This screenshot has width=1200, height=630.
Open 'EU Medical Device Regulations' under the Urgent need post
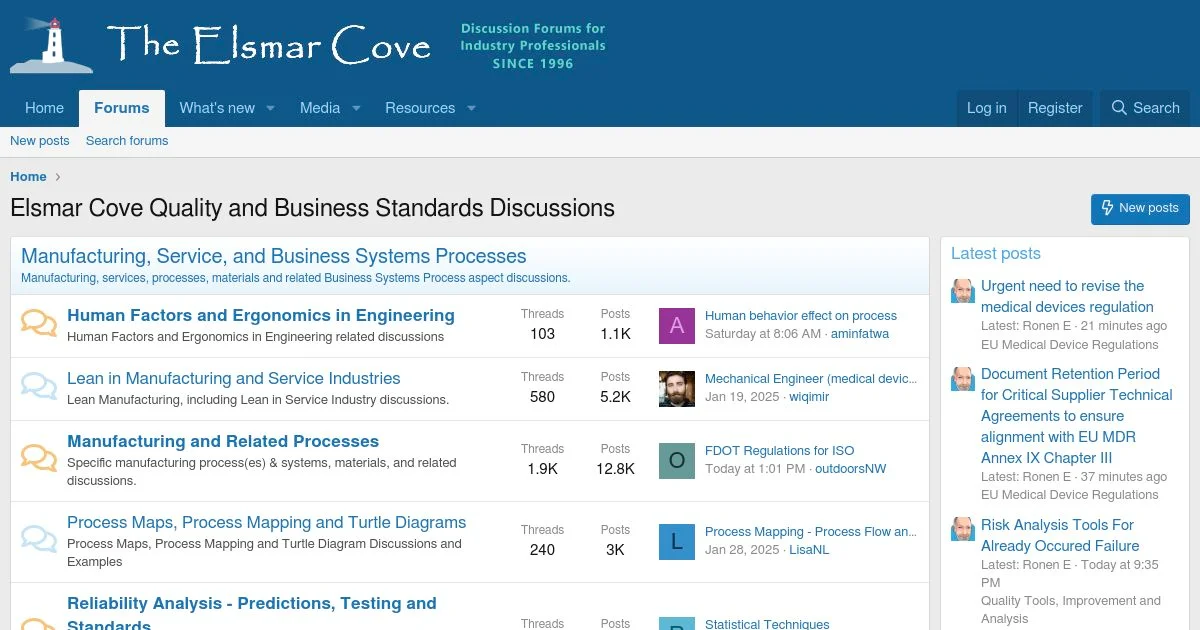1070,345
